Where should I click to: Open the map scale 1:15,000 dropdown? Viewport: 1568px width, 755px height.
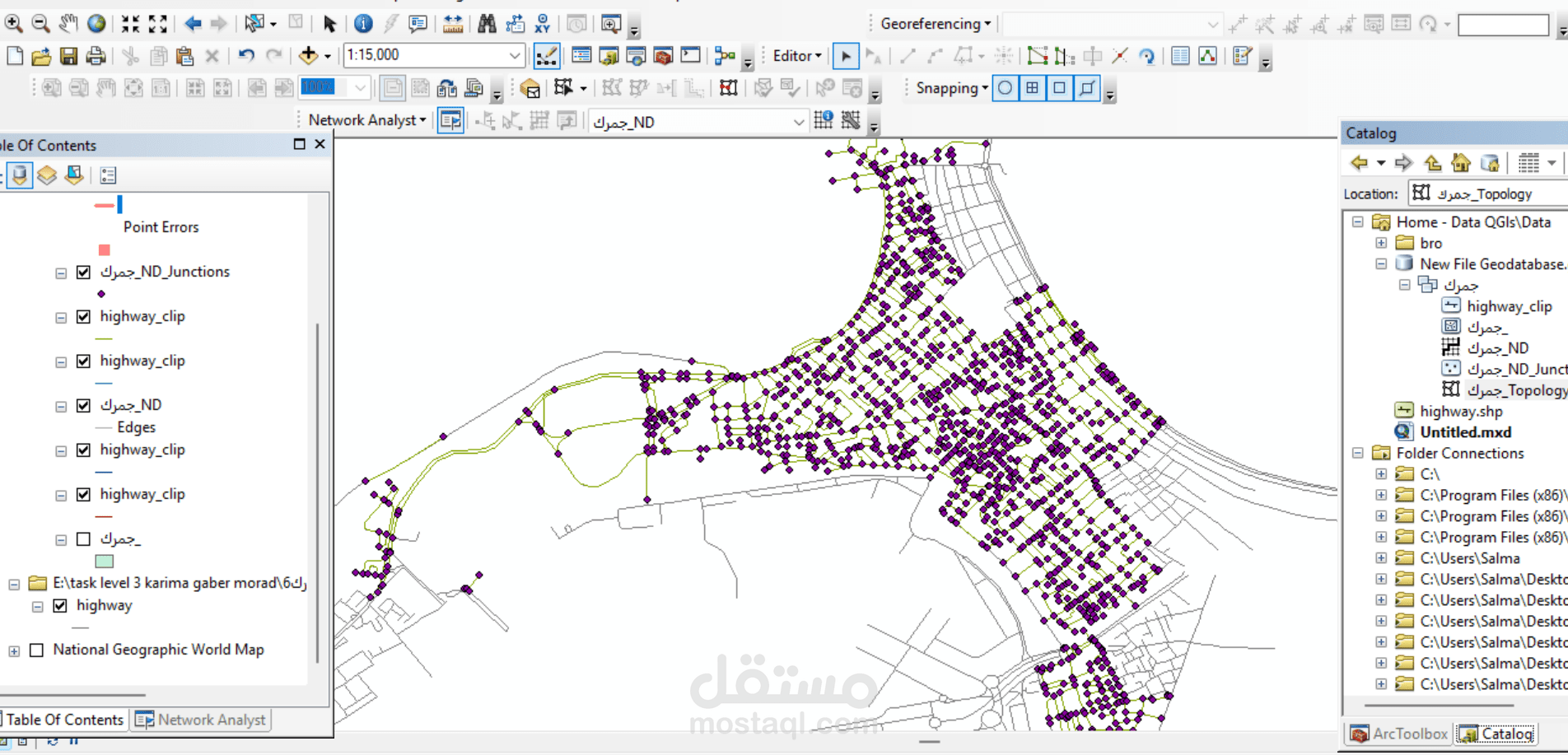515,55
